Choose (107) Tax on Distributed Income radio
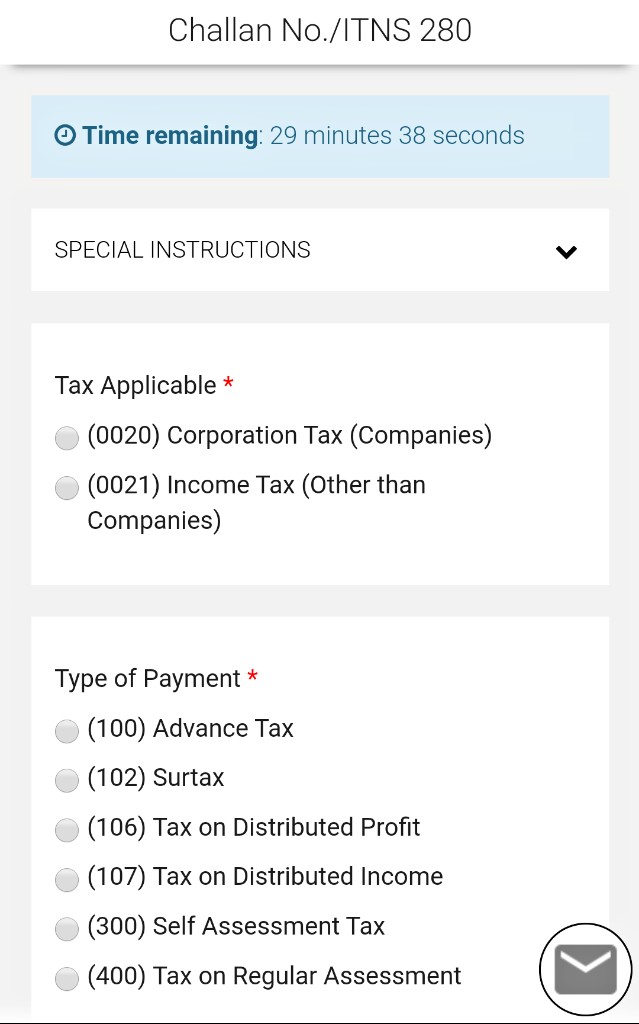This screenshot has height=1024, width=639. click(67, 880)
